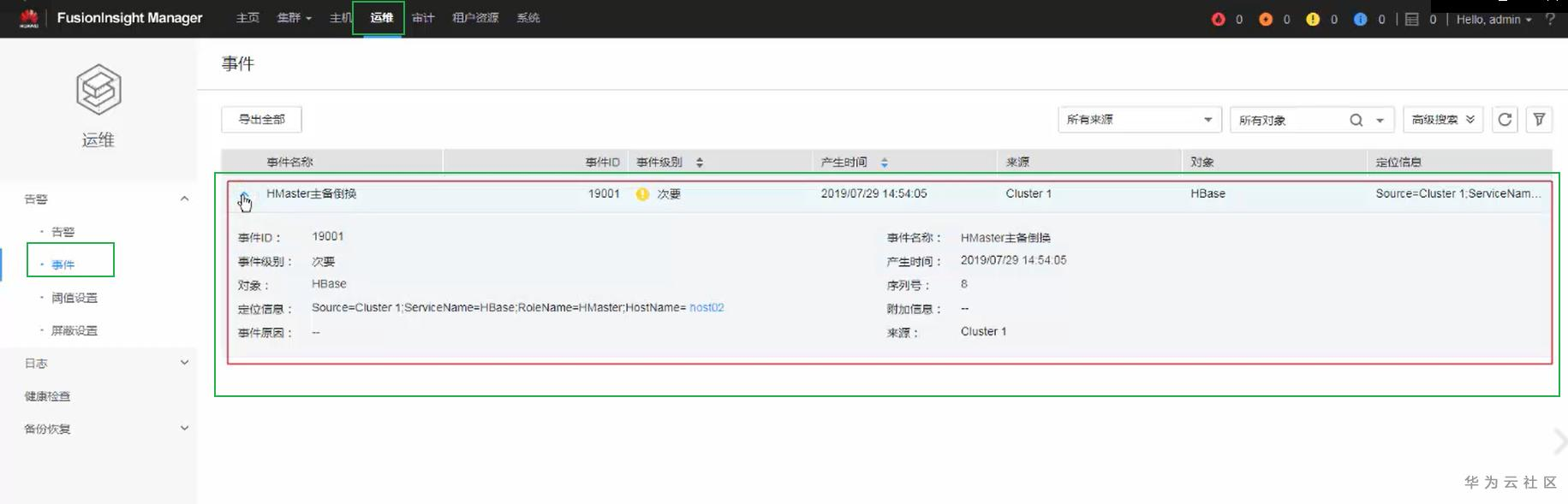The height and width of the screenshot is (504, 1568).
Task: Select the 运维 tab
Action: click(381, 18)
